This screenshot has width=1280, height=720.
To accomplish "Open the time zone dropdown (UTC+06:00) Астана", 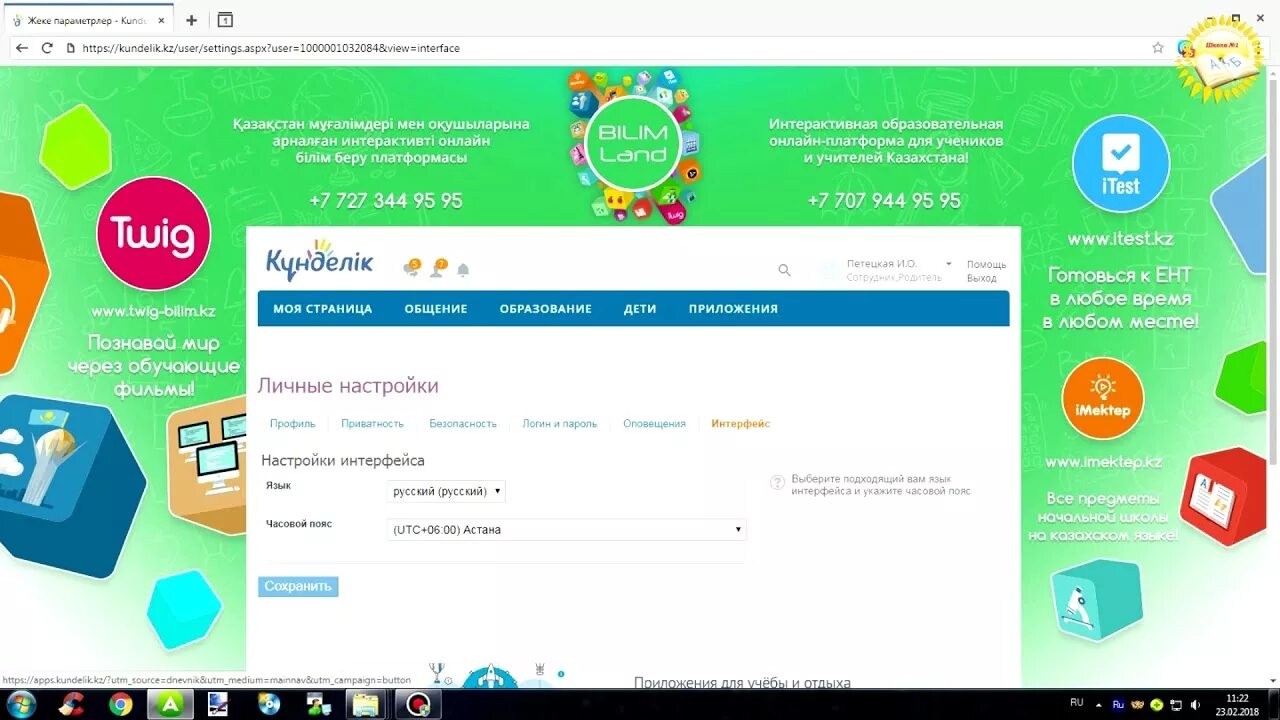I will tap(566, 529).
